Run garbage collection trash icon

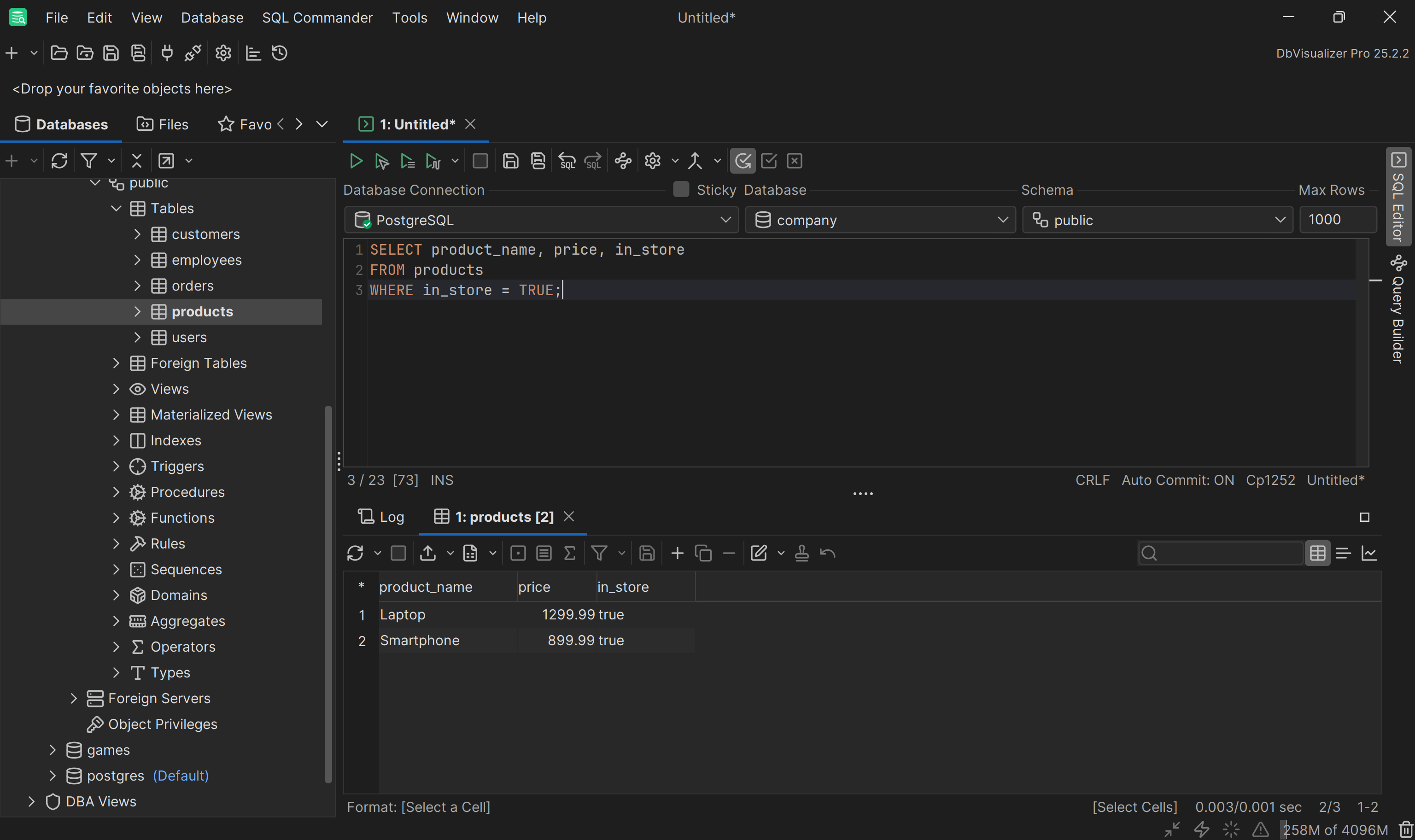point(1406,829)
